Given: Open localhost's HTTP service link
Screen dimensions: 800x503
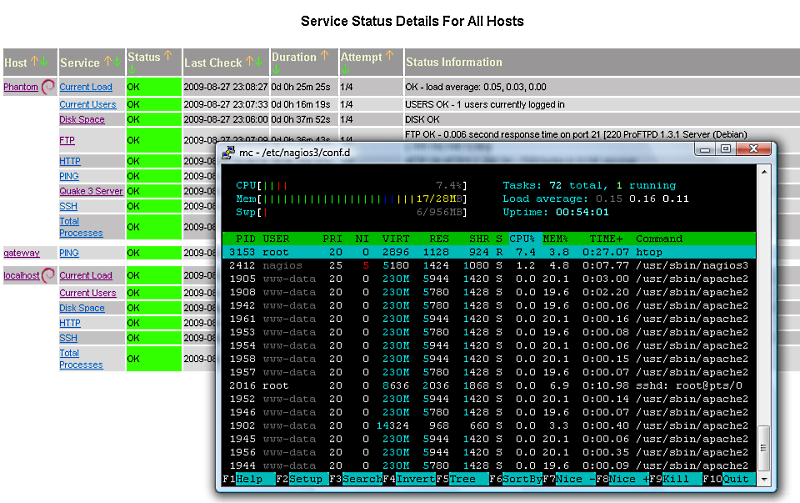Looking at the screenshot, I should click(70, 323).
